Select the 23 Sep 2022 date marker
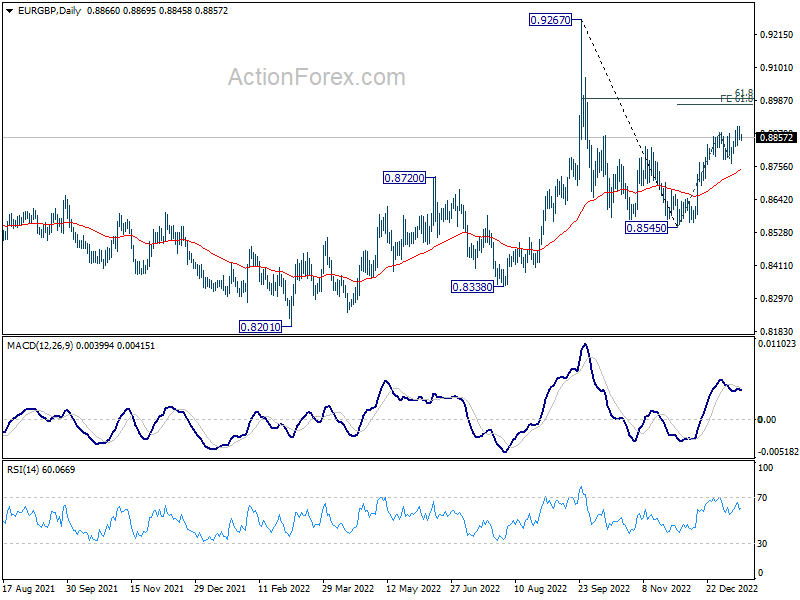Image resolution: width=800 pixels, height=600 pixels. pos(604,589)
